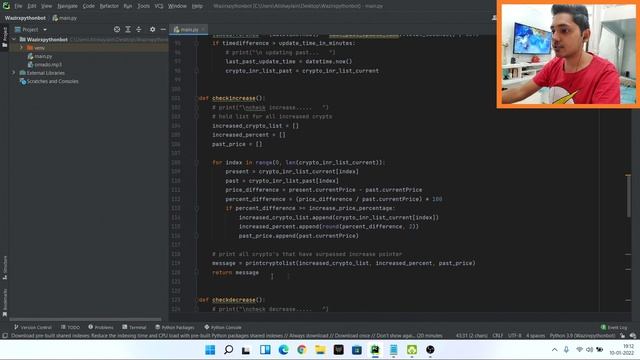Click the IDE status face icon
The image size is (640, 360).
(x=633, y=336)
